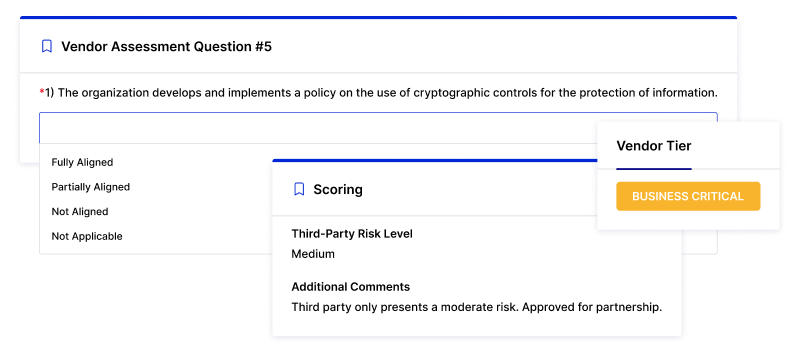This screenshot has height=360, width=800.
Task: Choose Partially Aligned from the list
Action: pyautogui.click(x=91, y=187)
